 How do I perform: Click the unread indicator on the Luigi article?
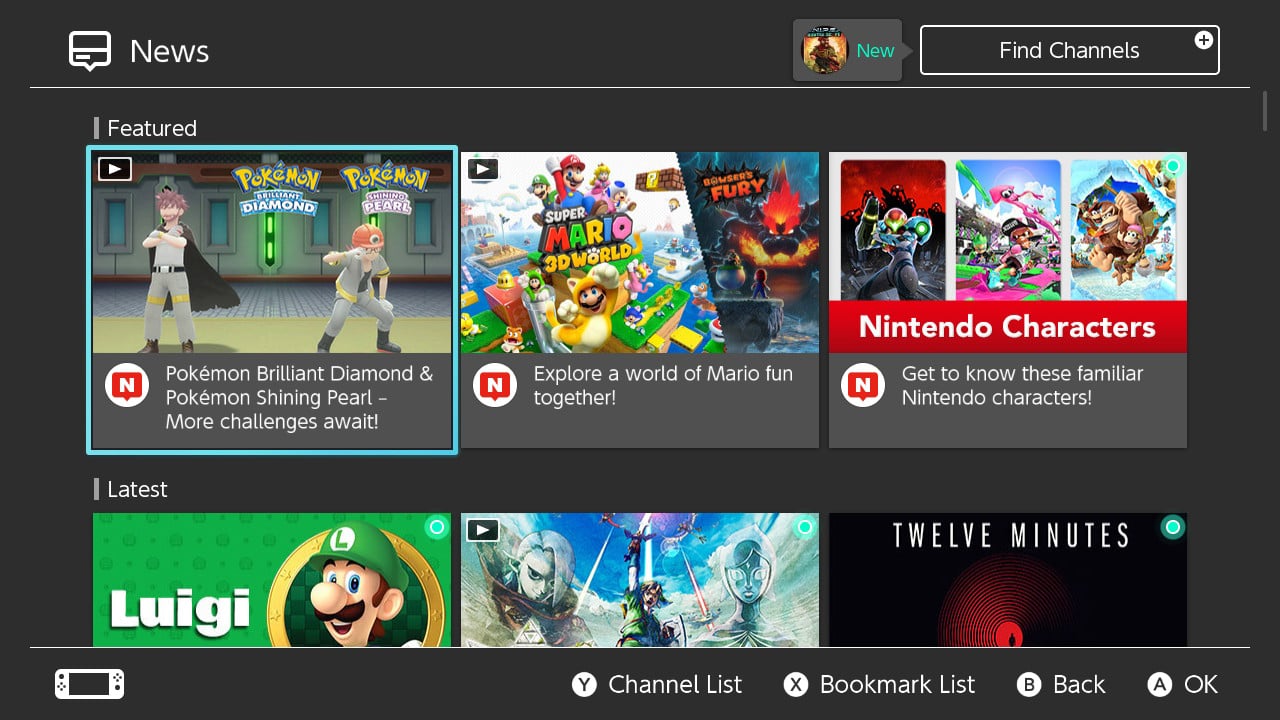pos(437,528)
